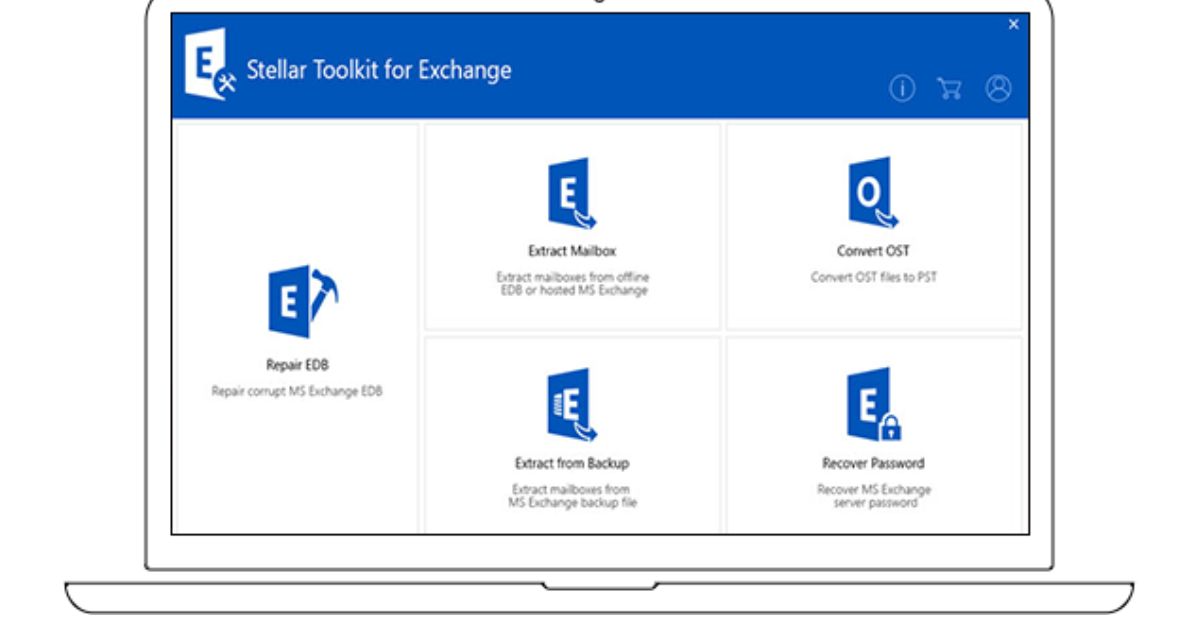Click the Convert OST files to PST description
Viewport: 1200px width, 628px height.
pyautogui.click(x=872, y=274)
